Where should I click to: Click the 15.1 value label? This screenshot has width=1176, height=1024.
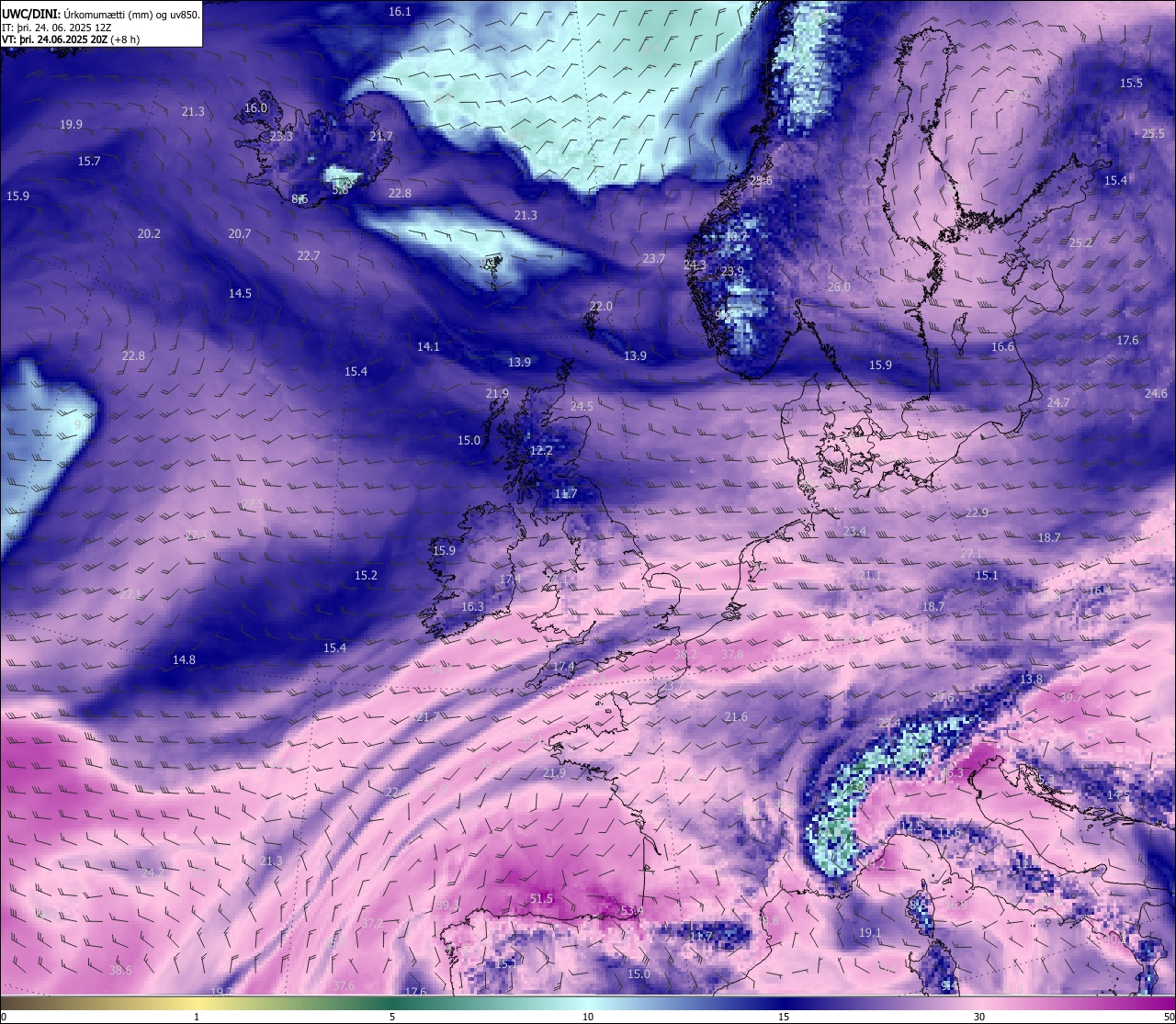987,575
